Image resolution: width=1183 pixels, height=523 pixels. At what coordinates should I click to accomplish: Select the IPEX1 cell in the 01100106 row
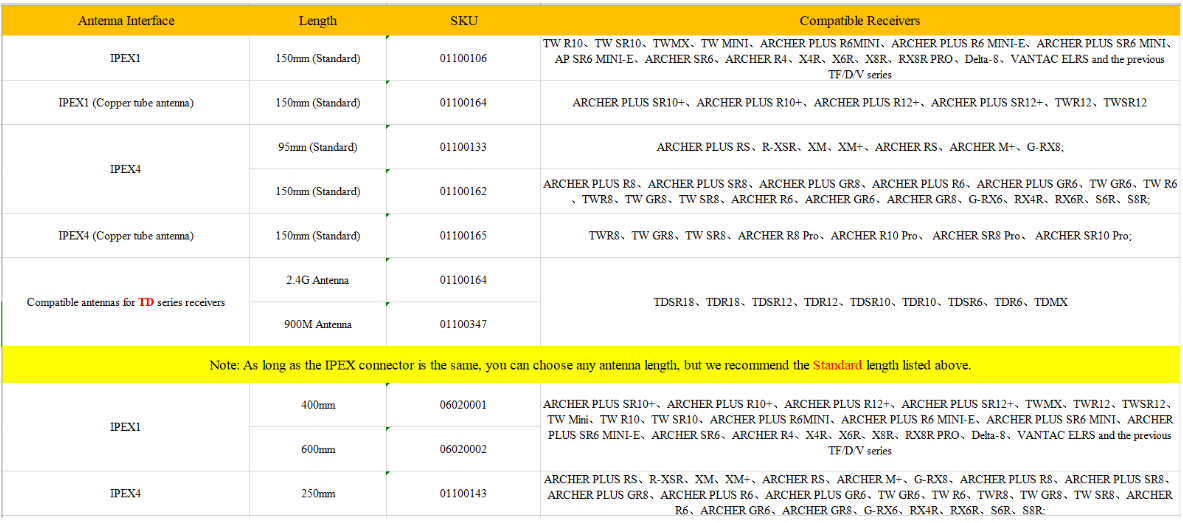point(126,58)
